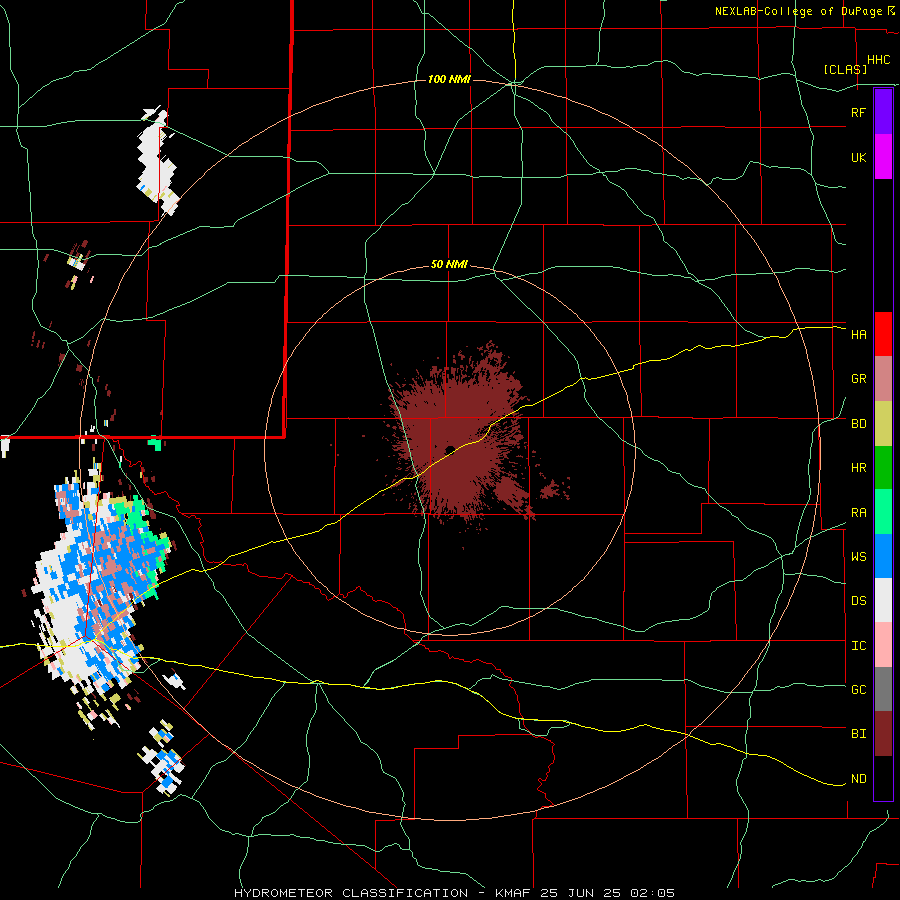Click the 50 NMI range ring label
900x900 pixels.
tap(449, 264)
